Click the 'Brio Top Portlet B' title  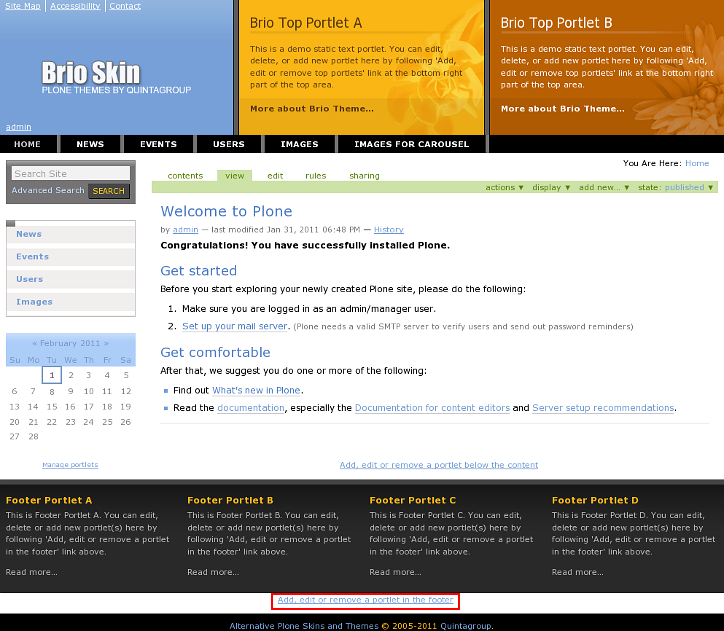(556, 23)
